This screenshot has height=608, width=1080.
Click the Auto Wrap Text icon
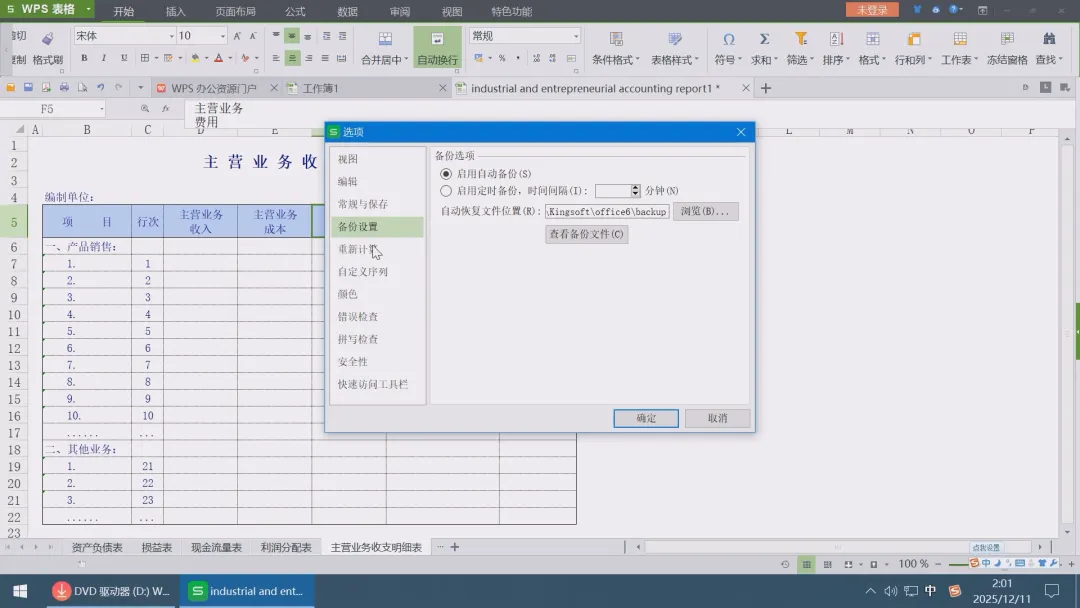(437, 39)
